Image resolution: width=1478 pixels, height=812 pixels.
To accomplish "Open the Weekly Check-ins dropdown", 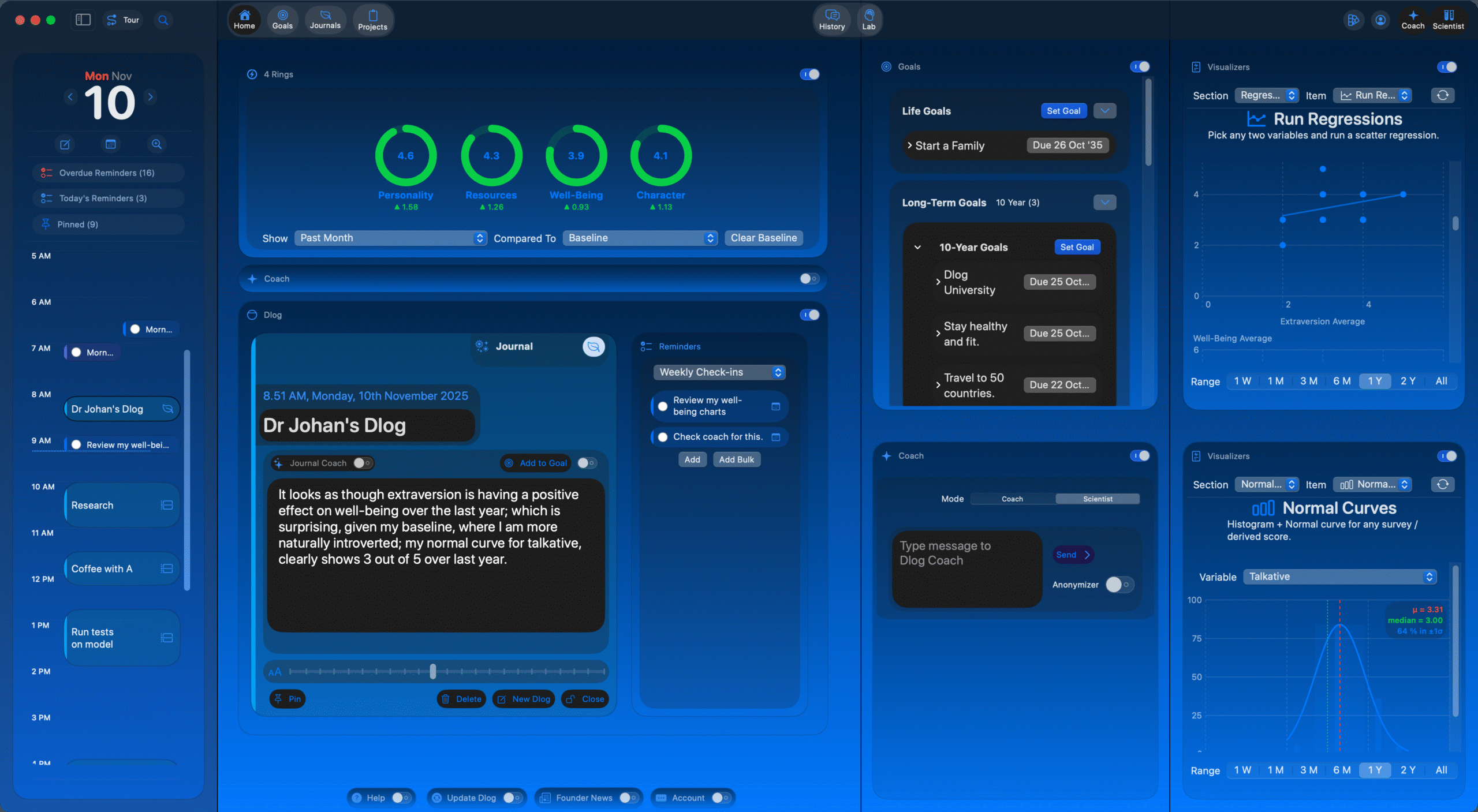I will click(x=719, y=372).
